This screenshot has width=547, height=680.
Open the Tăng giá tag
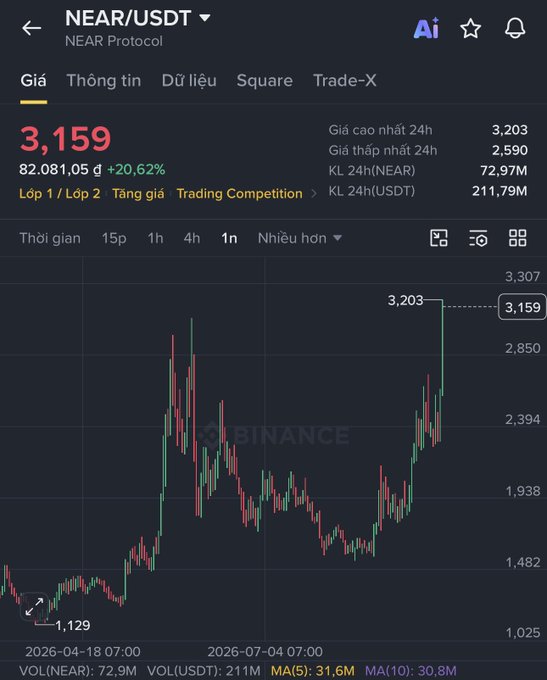[x=138, y=193]
